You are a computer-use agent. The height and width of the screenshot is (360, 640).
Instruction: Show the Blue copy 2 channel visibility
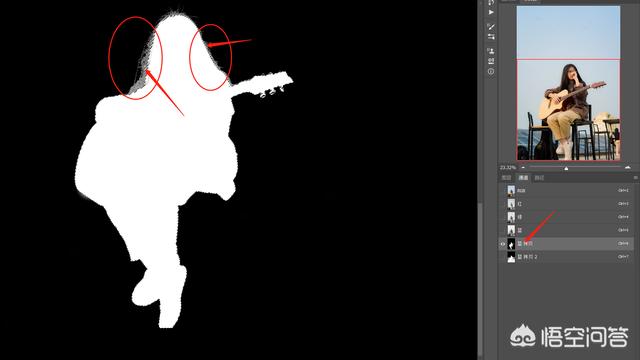tap(503, 257)
